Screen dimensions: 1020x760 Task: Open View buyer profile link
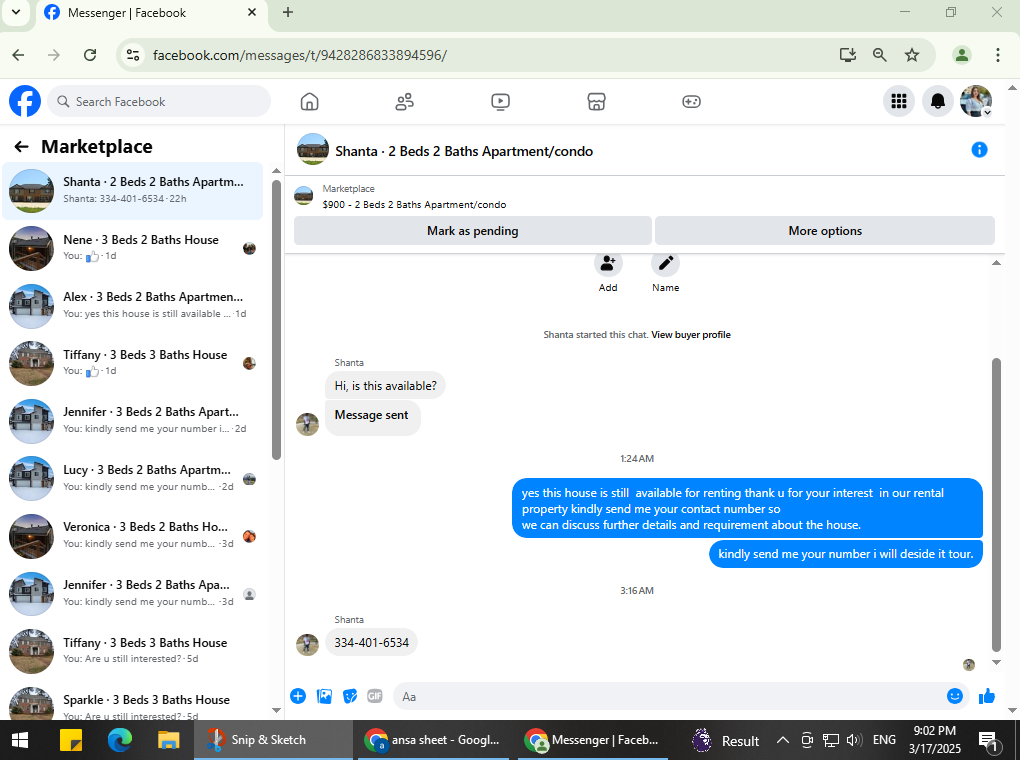691,334
